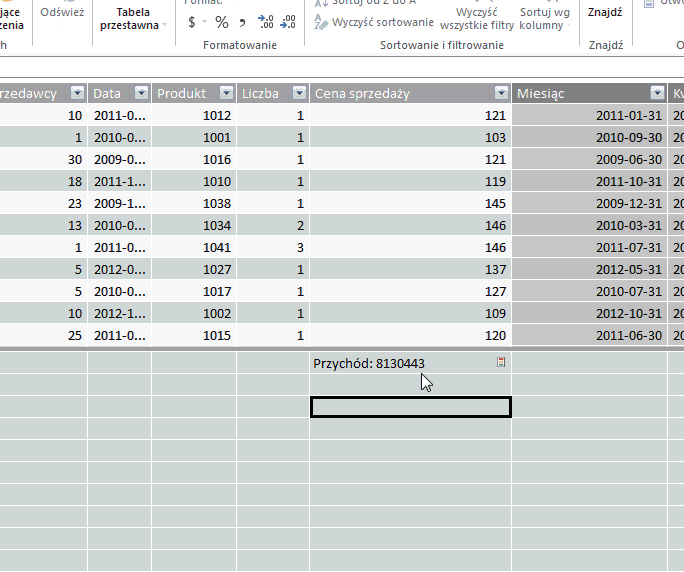Select Miesiąc cell 2011-07-31
The image size is (684, 572).
pos(590,247)
